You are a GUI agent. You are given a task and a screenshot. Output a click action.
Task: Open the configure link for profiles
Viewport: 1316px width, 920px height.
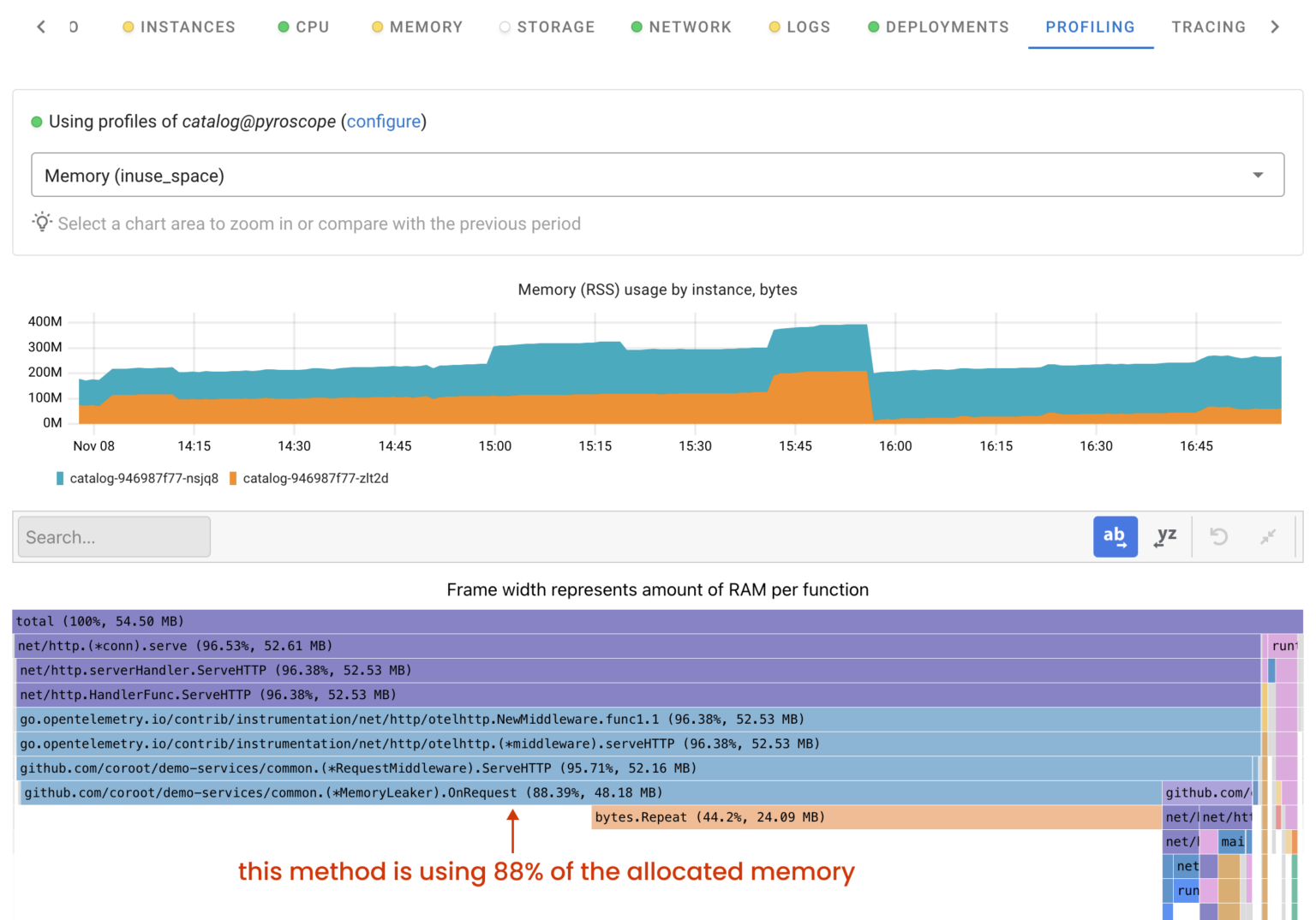(384, 122)
